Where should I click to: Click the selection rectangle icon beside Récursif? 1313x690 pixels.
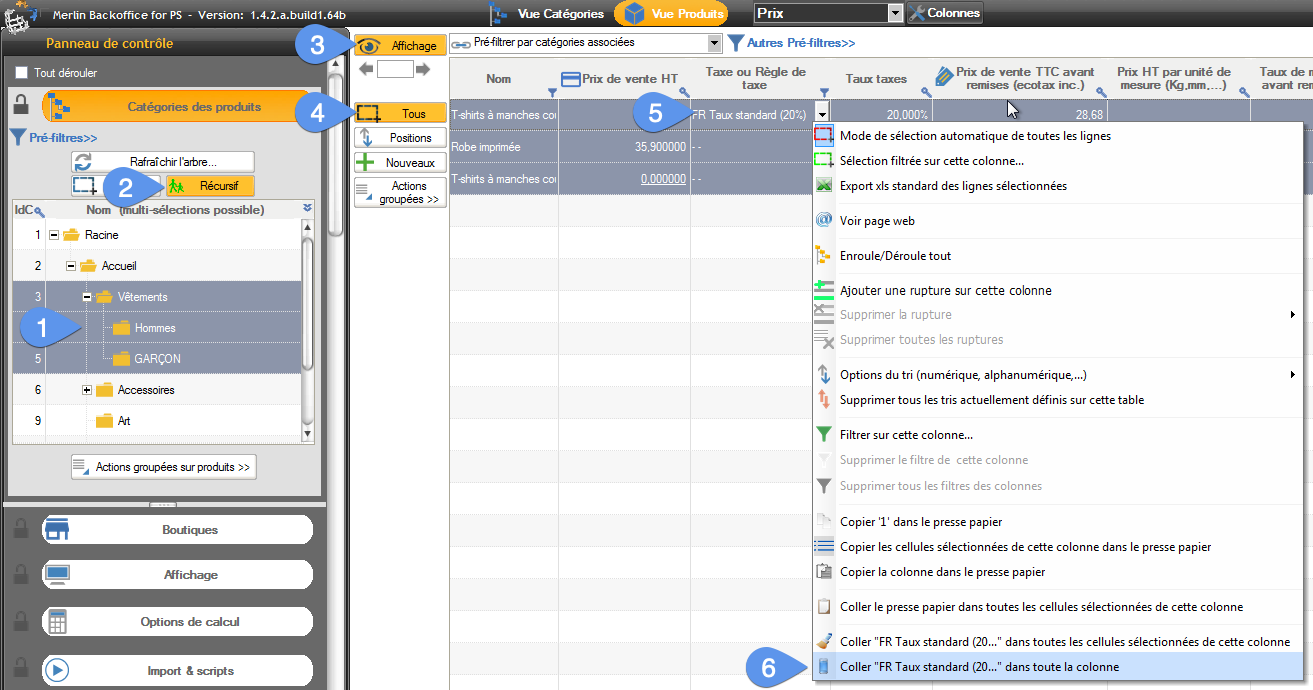tap(87, 185)
